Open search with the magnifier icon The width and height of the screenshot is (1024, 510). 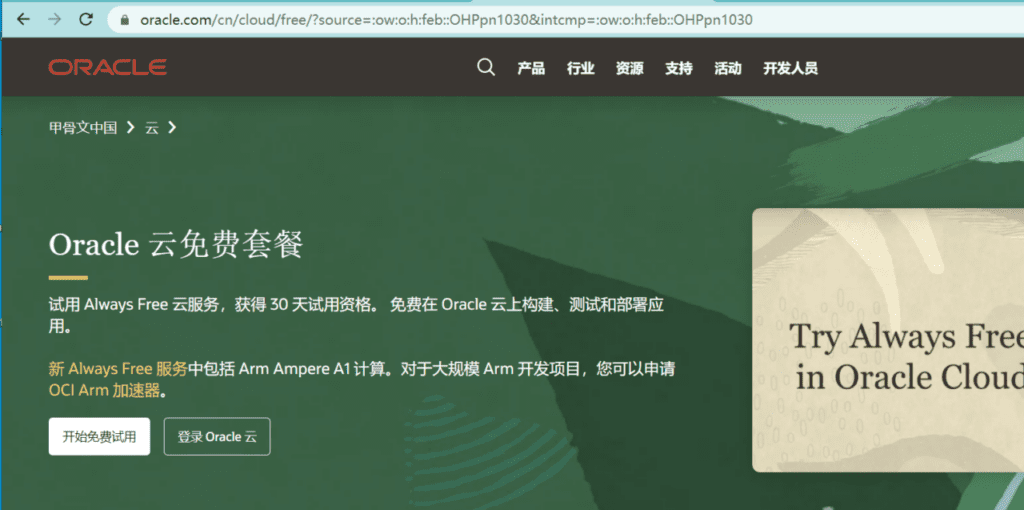pyautogui.click(x=486, y=68)
